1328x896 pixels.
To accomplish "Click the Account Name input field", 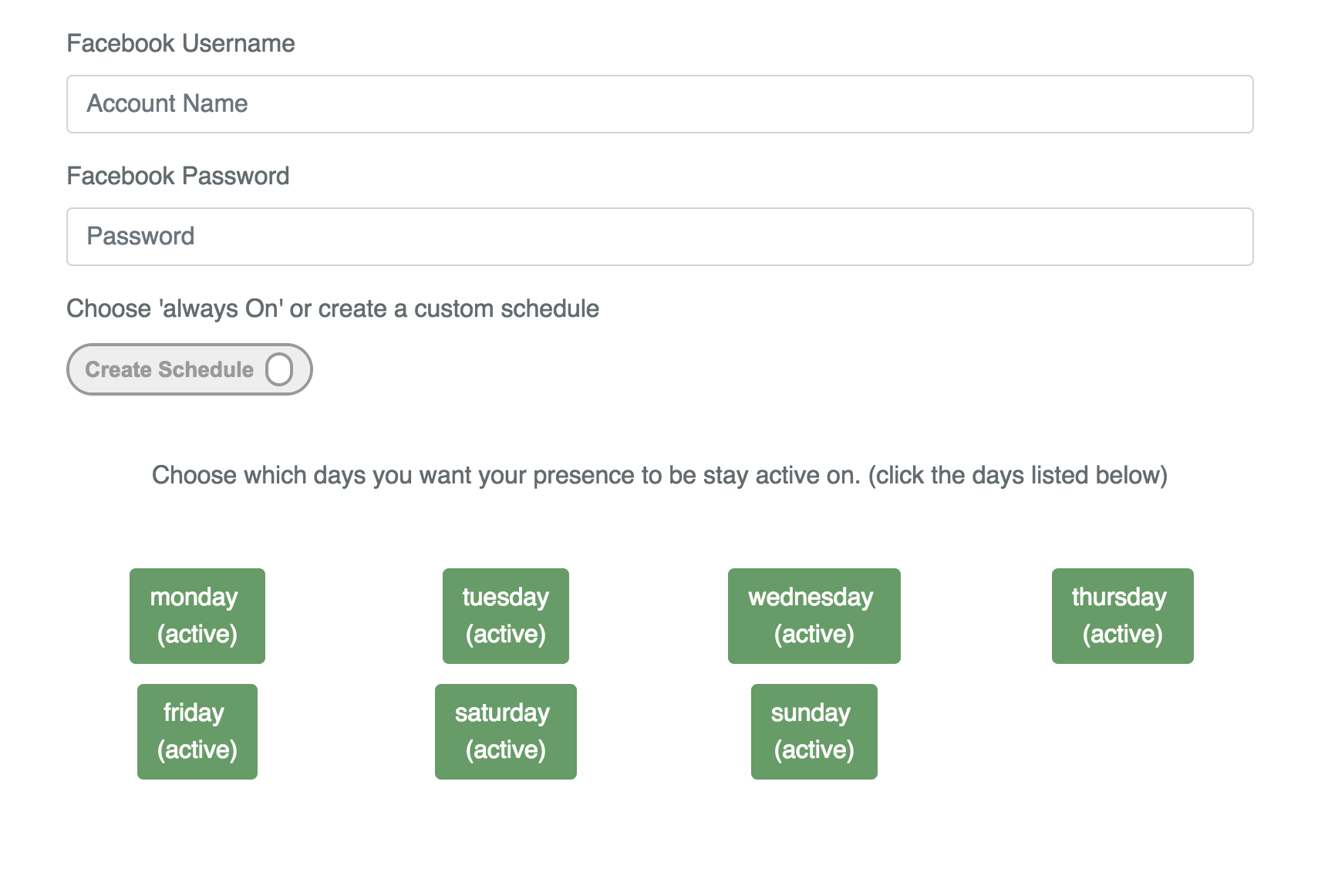I will pos(659,104).
